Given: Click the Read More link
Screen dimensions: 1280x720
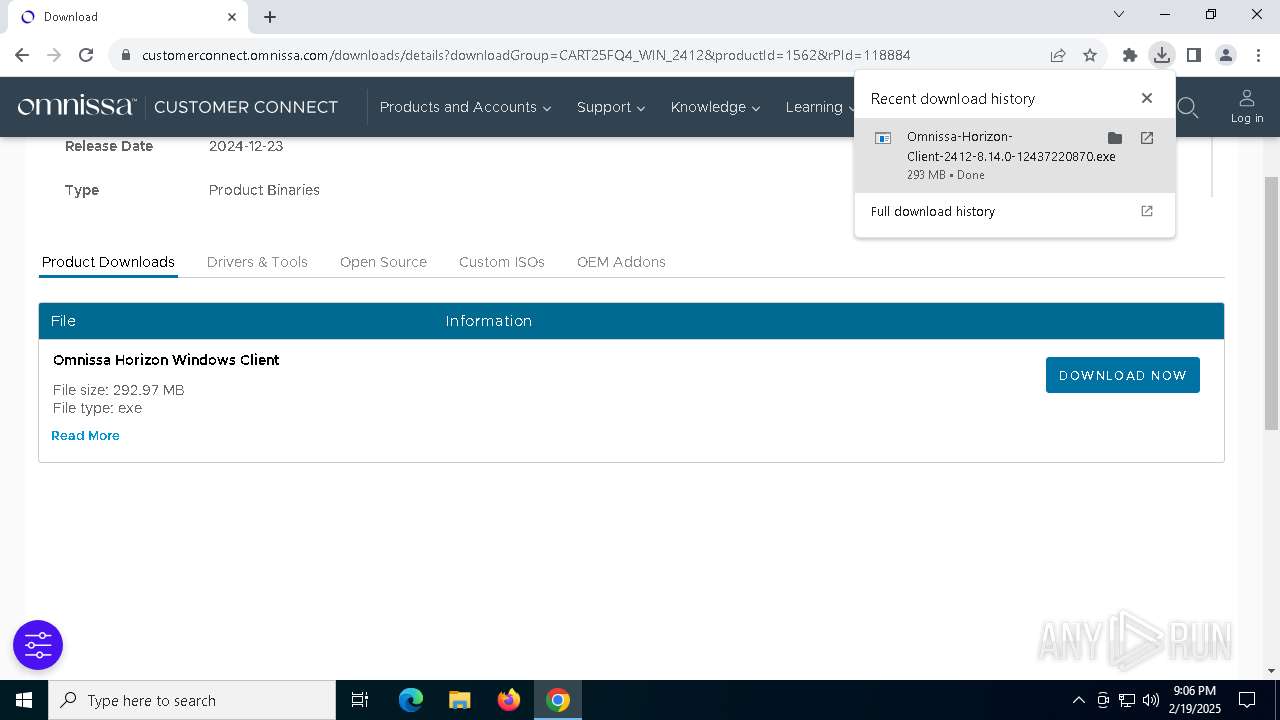Looking at the screenshot, I should point(85,436).
